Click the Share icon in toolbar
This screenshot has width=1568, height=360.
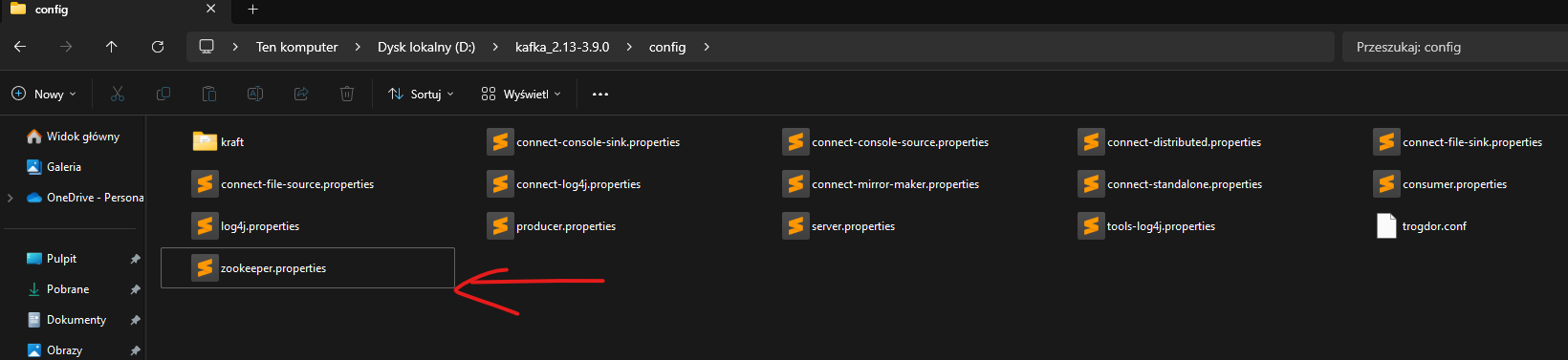[x=301, y=94]
